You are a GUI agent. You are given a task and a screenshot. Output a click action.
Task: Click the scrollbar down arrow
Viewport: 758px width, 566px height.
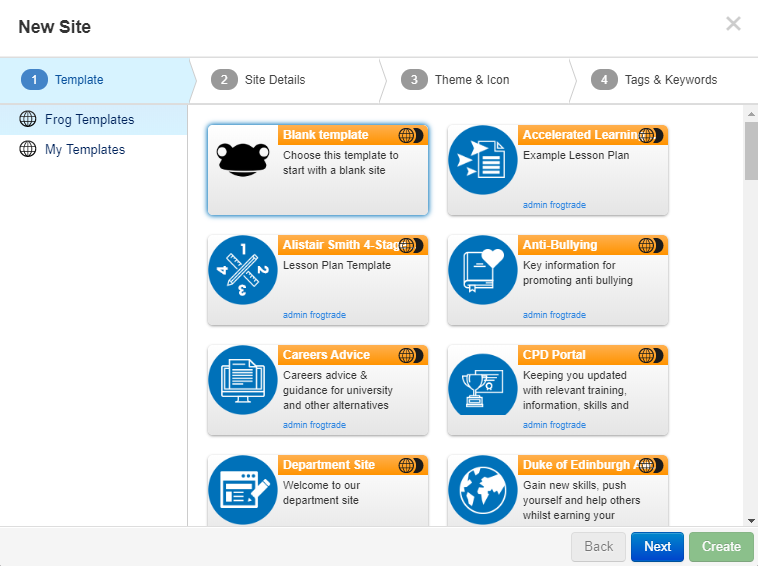click(x=751, y=521)
